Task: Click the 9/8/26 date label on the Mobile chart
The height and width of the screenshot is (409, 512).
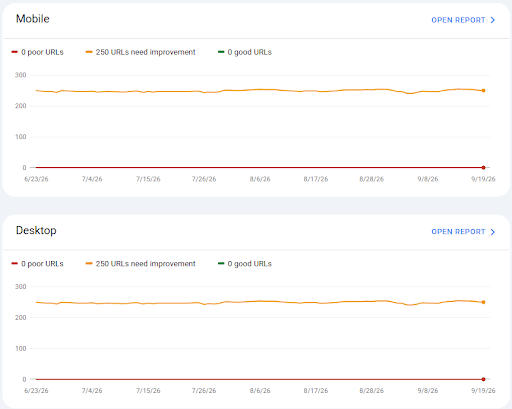Action: 428,179
